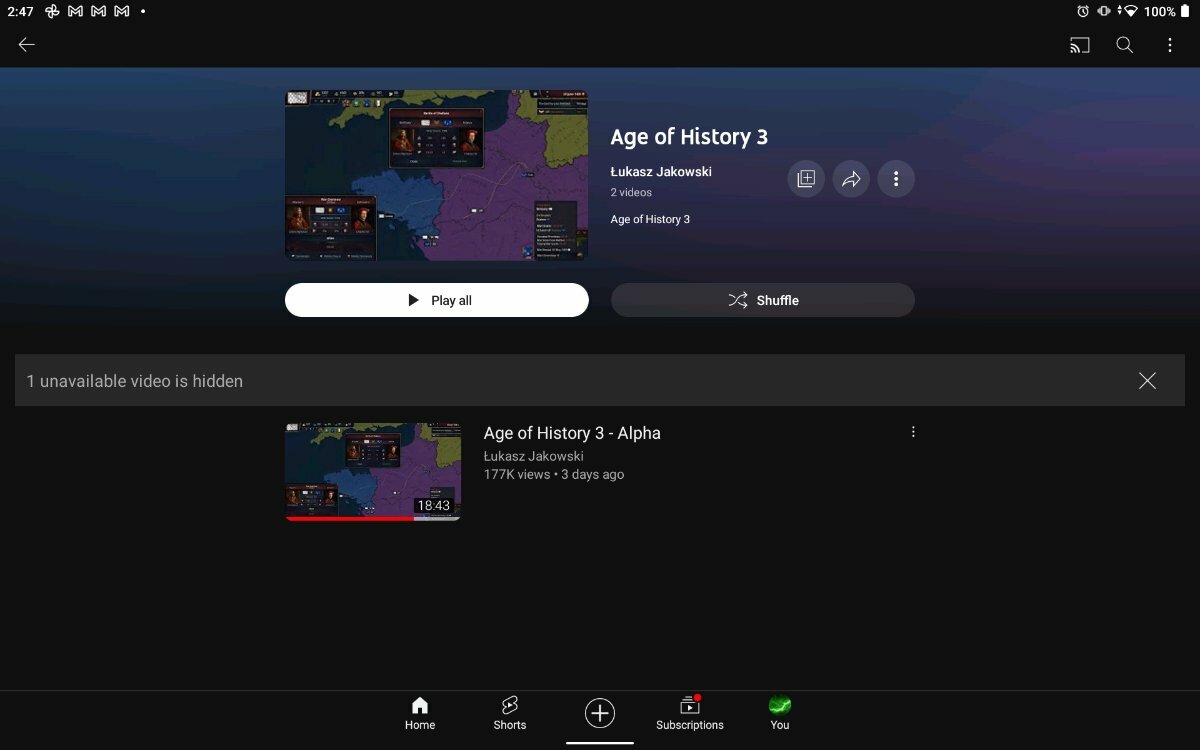Dismiss the unavailable video notice

click(x=1147, y=380)
